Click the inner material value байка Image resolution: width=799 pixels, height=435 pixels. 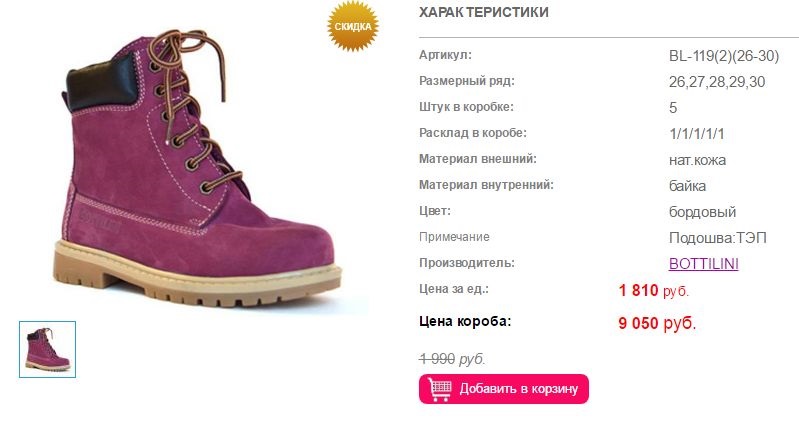[x=687, y=186]
